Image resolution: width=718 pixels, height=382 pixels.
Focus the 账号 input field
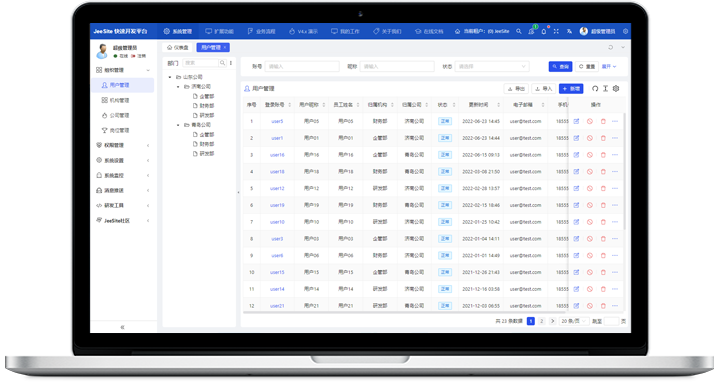(302, 66)
